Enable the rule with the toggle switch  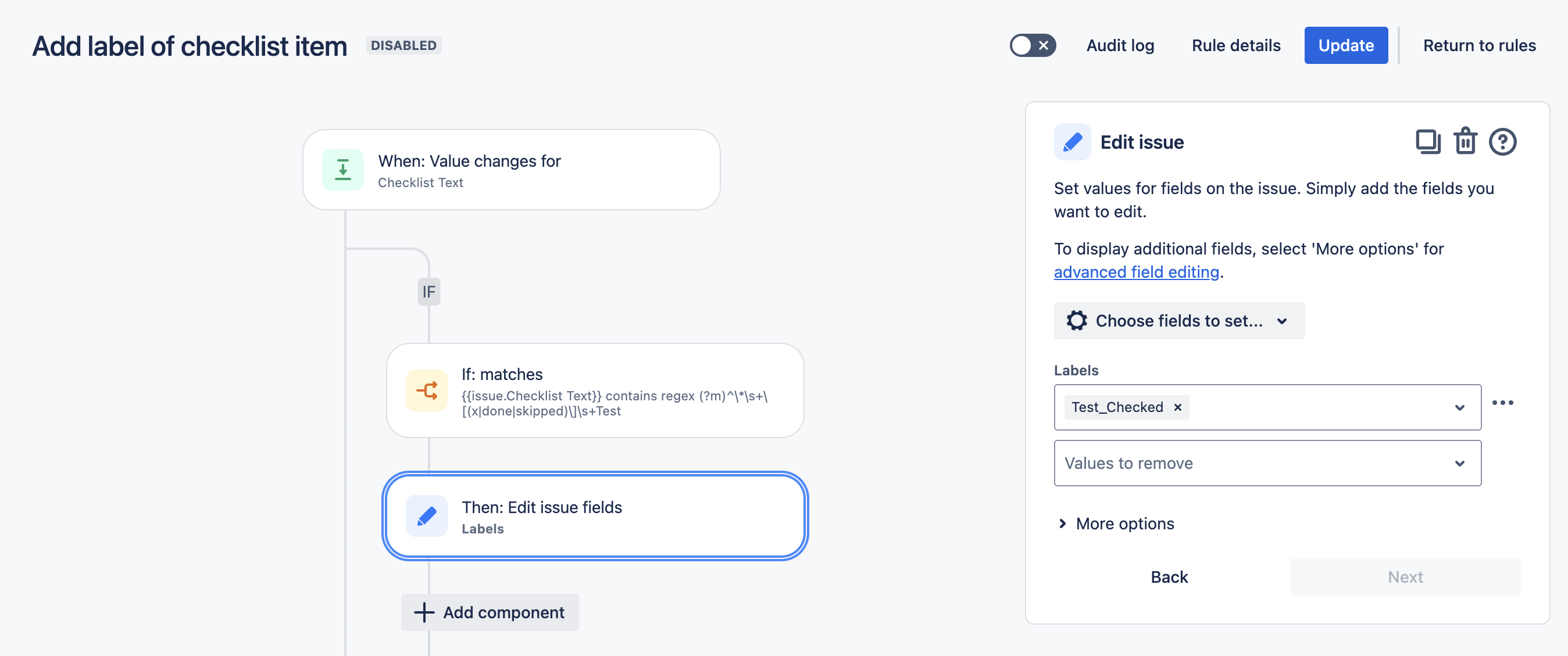[x=1033, y=46]
